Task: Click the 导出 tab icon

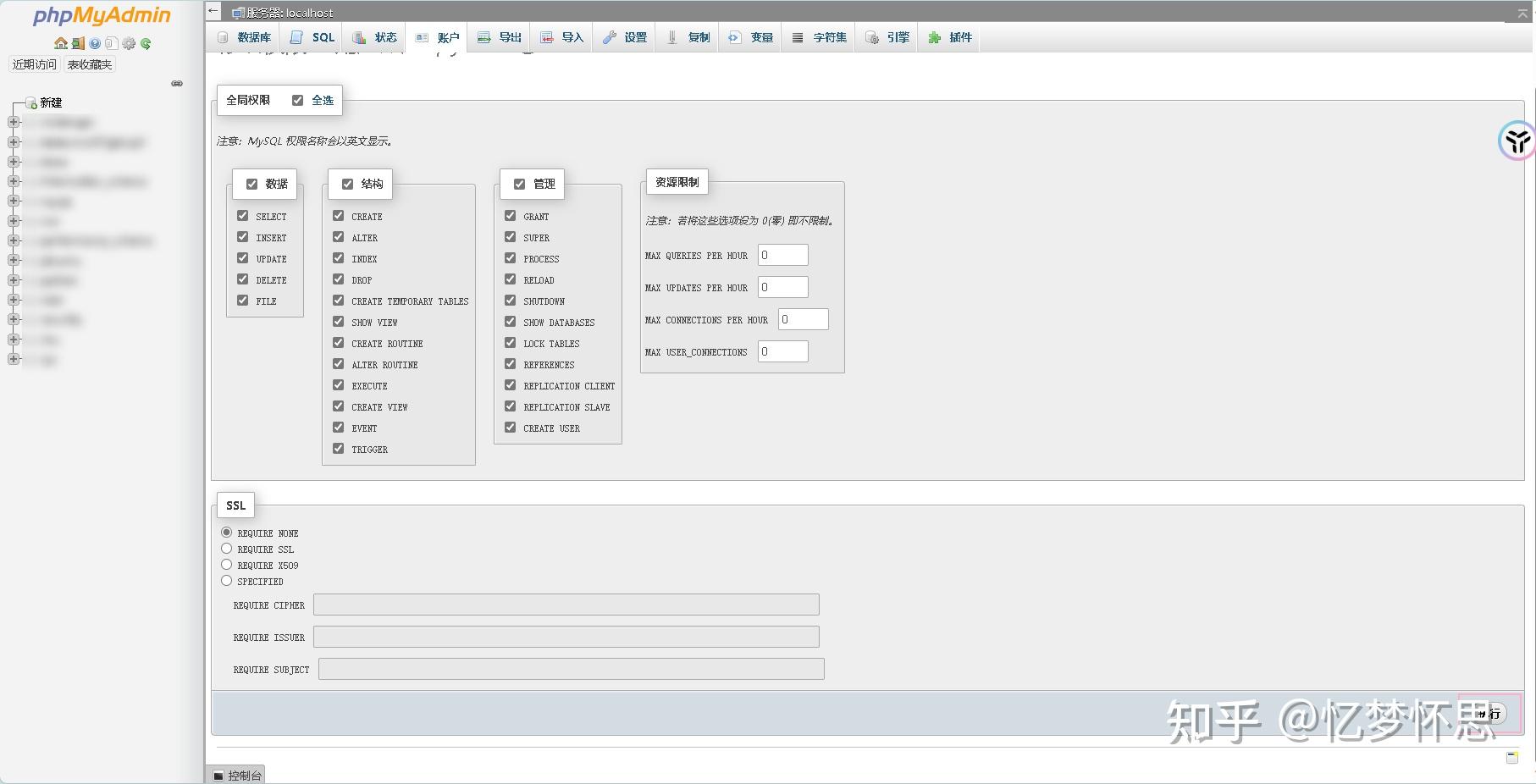Action: [483, 37]
